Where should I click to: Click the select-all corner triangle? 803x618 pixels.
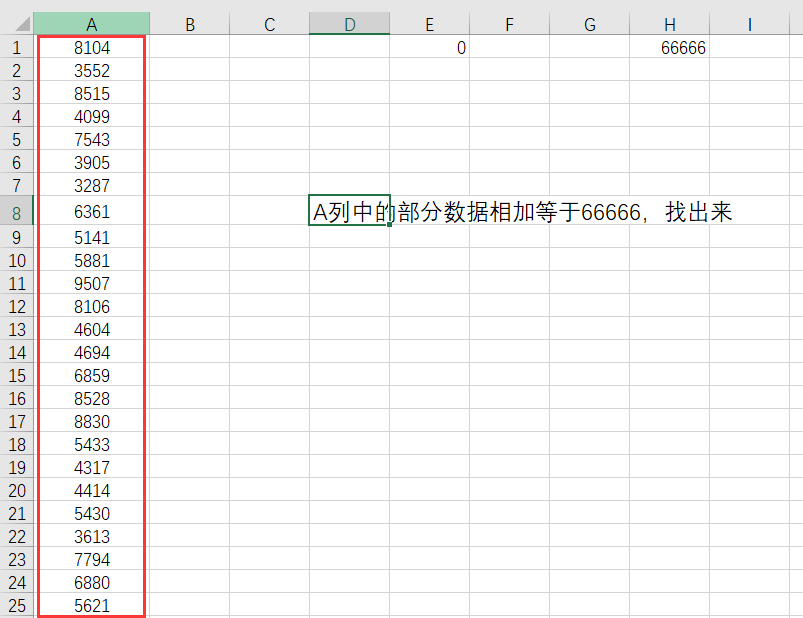pyautogui.click(x=23, y=24)
